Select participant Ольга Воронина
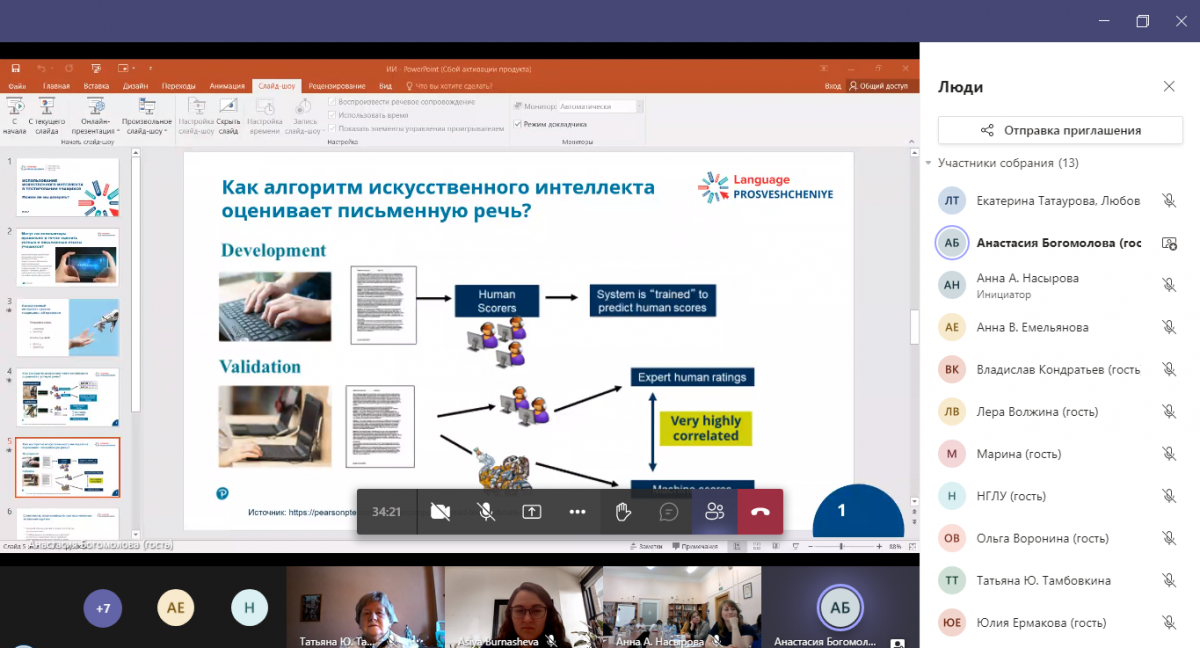1200x648 pixels. [x=1059, y=538]
